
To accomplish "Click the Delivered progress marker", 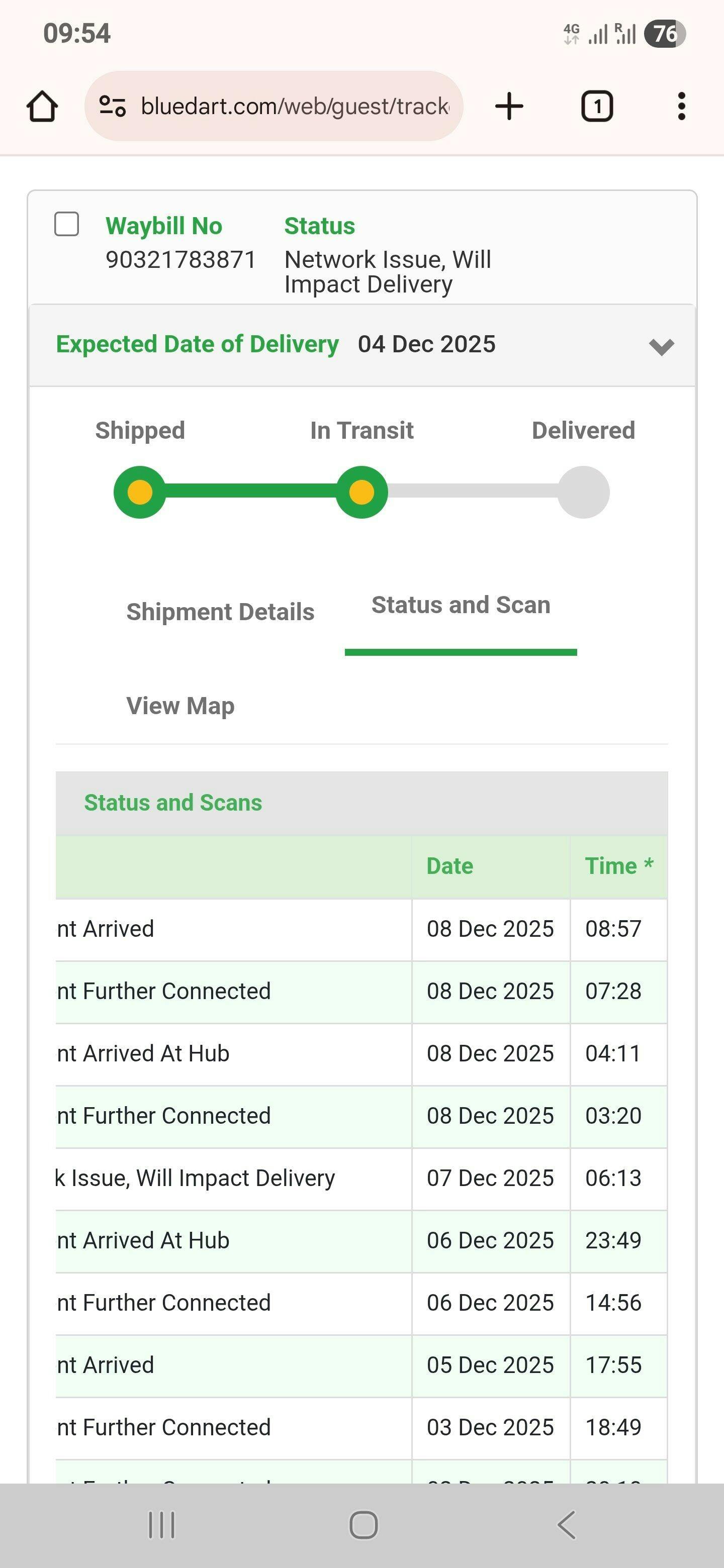I will point(583,492).
